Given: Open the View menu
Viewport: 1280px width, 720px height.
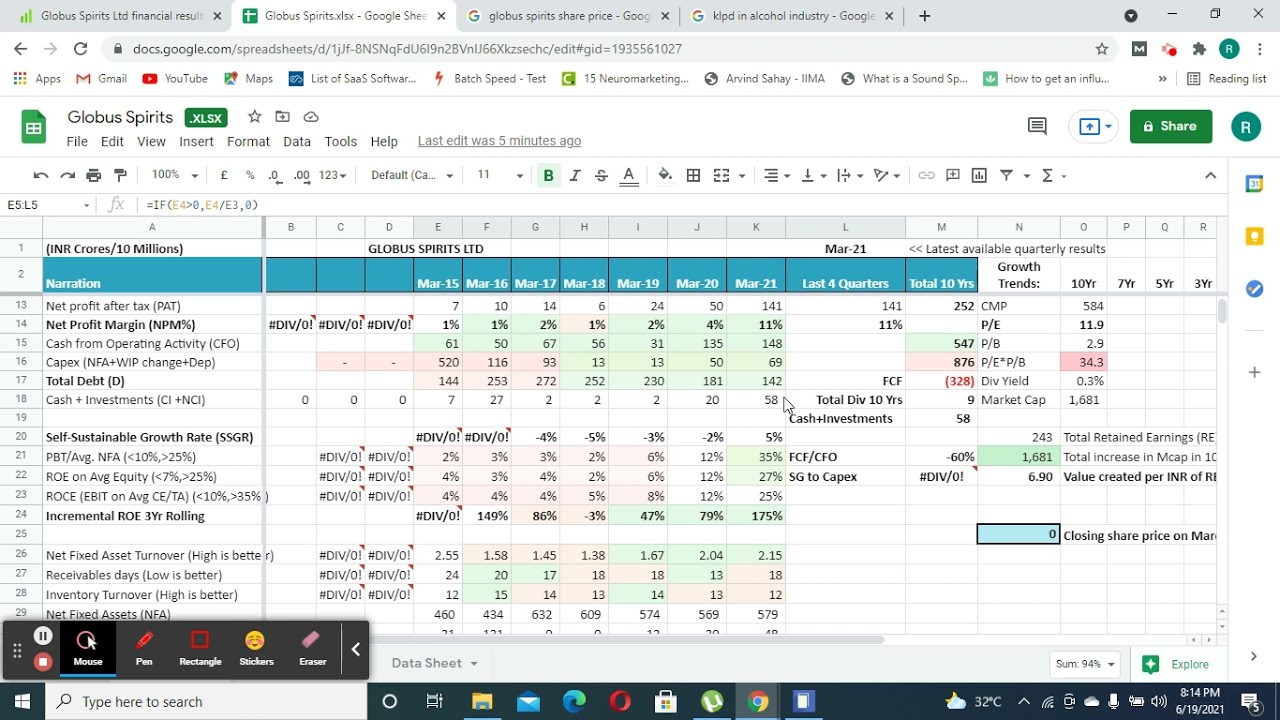Looking at the screenshot, I should coord(151,142).
